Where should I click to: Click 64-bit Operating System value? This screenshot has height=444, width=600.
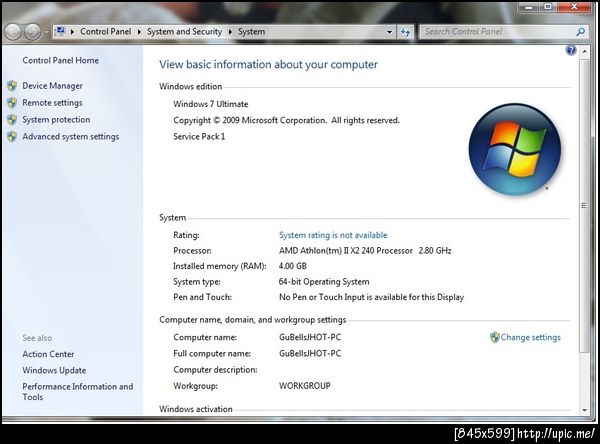point(324,282)
